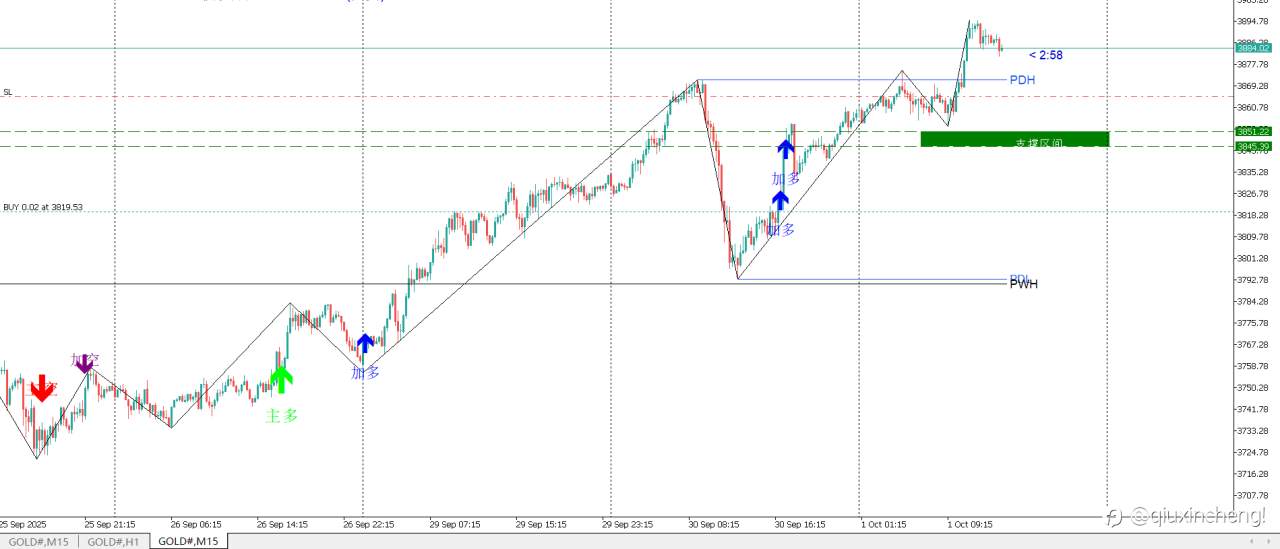
Task: Select lower of two stacked blue arrows
Action: point(780,200)
